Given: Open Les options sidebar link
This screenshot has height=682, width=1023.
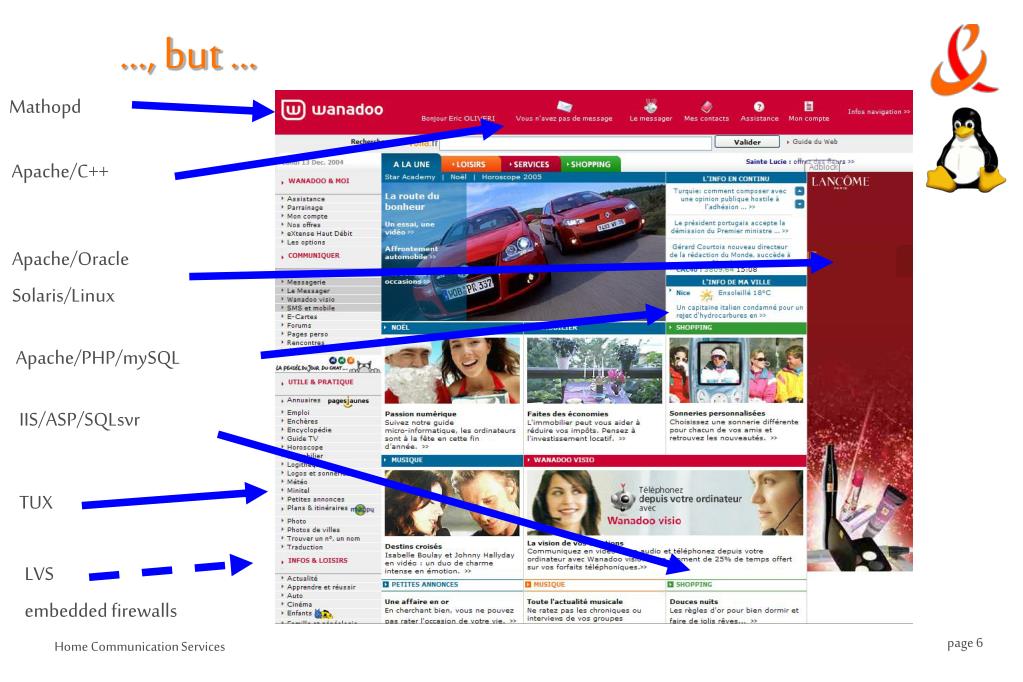Looking at the screenshot, I should click(305, 242).
